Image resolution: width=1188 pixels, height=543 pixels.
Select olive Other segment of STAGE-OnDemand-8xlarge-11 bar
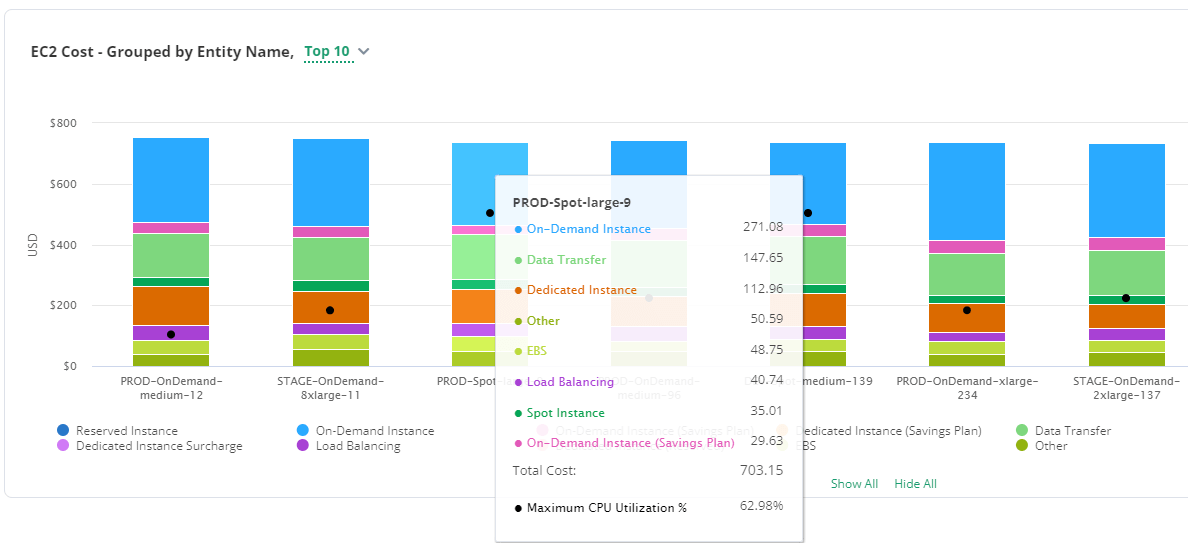[x=330, y=357]
